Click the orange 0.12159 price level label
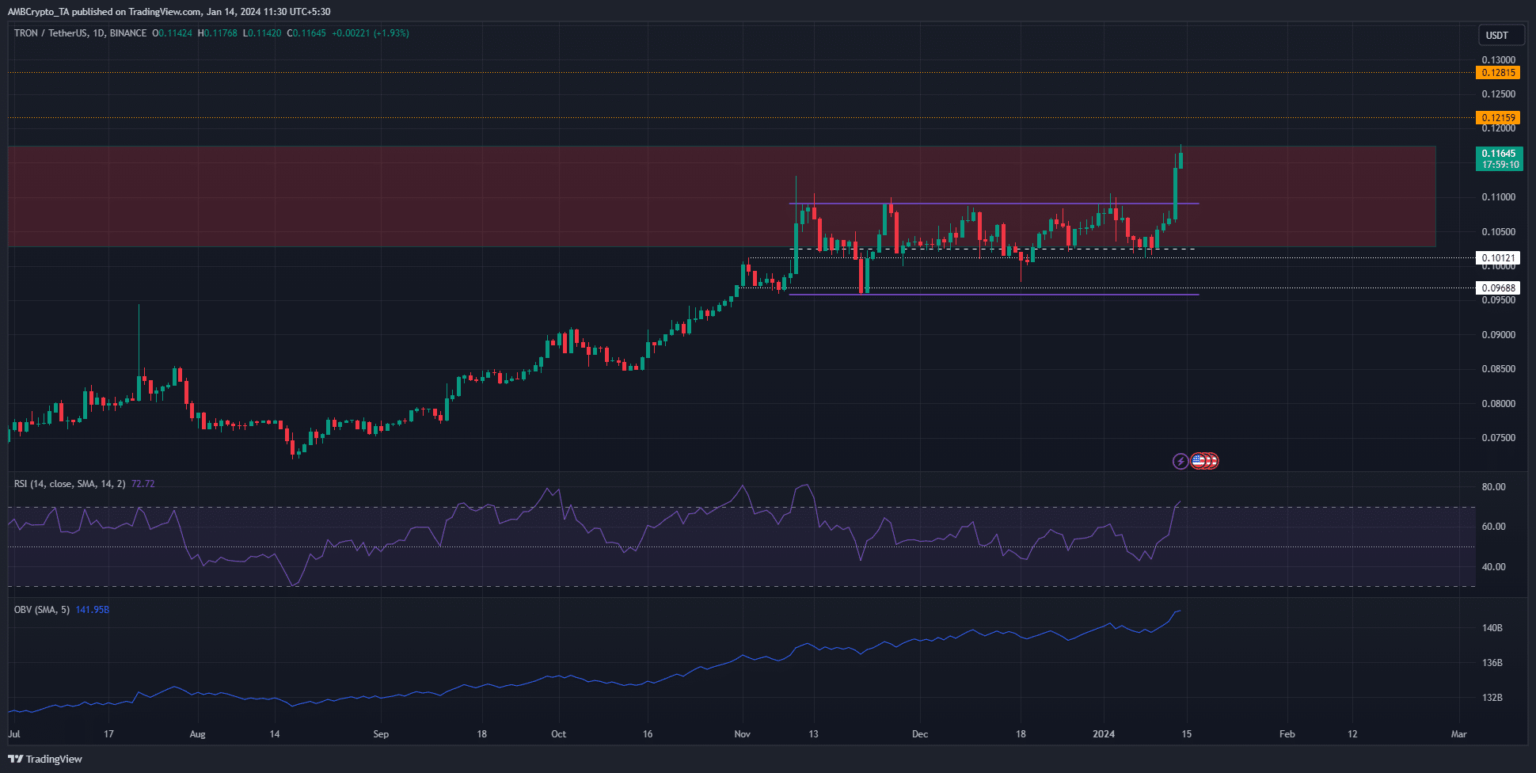The height and width of the screenshot is (773, 1536). tap(1497, 118)
